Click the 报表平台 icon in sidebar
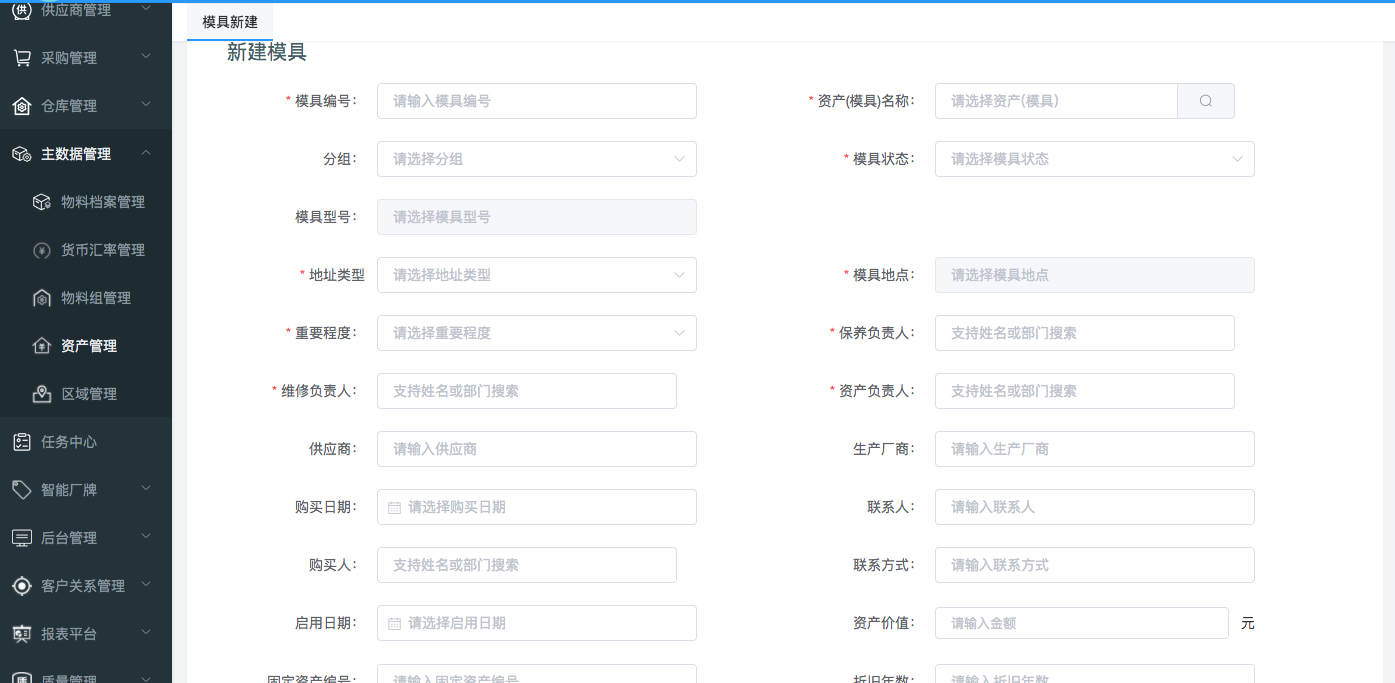This screenshot has width=1395, height=683. pyautogui.click(x=21, y=634)
